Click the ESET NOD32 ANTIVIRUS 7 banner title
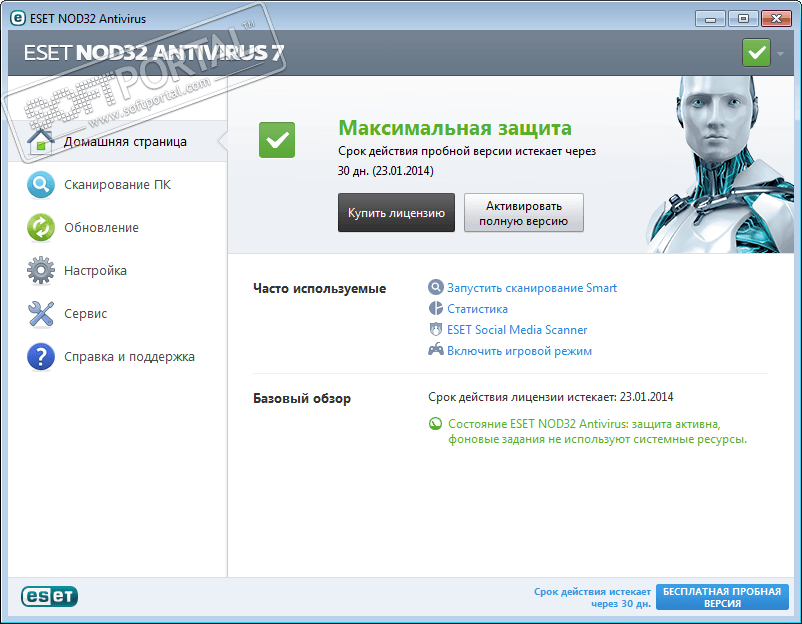 pyautogui.click(x=154, y=53)
